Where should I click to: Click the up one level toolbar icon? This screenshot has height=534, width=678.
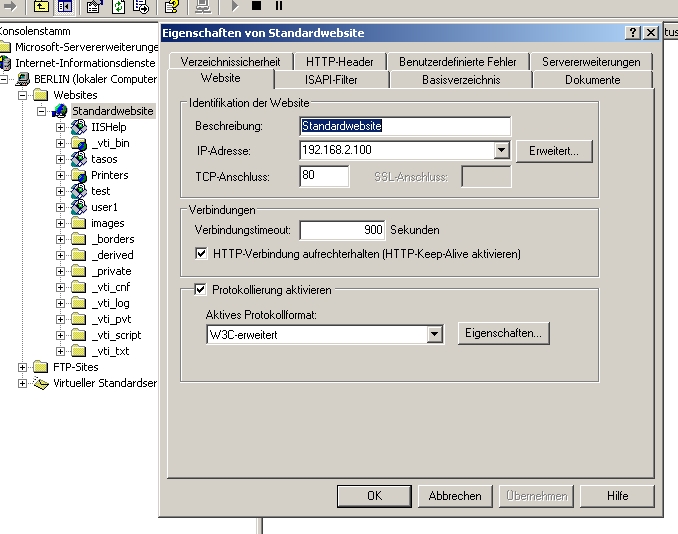pos(42,6)
